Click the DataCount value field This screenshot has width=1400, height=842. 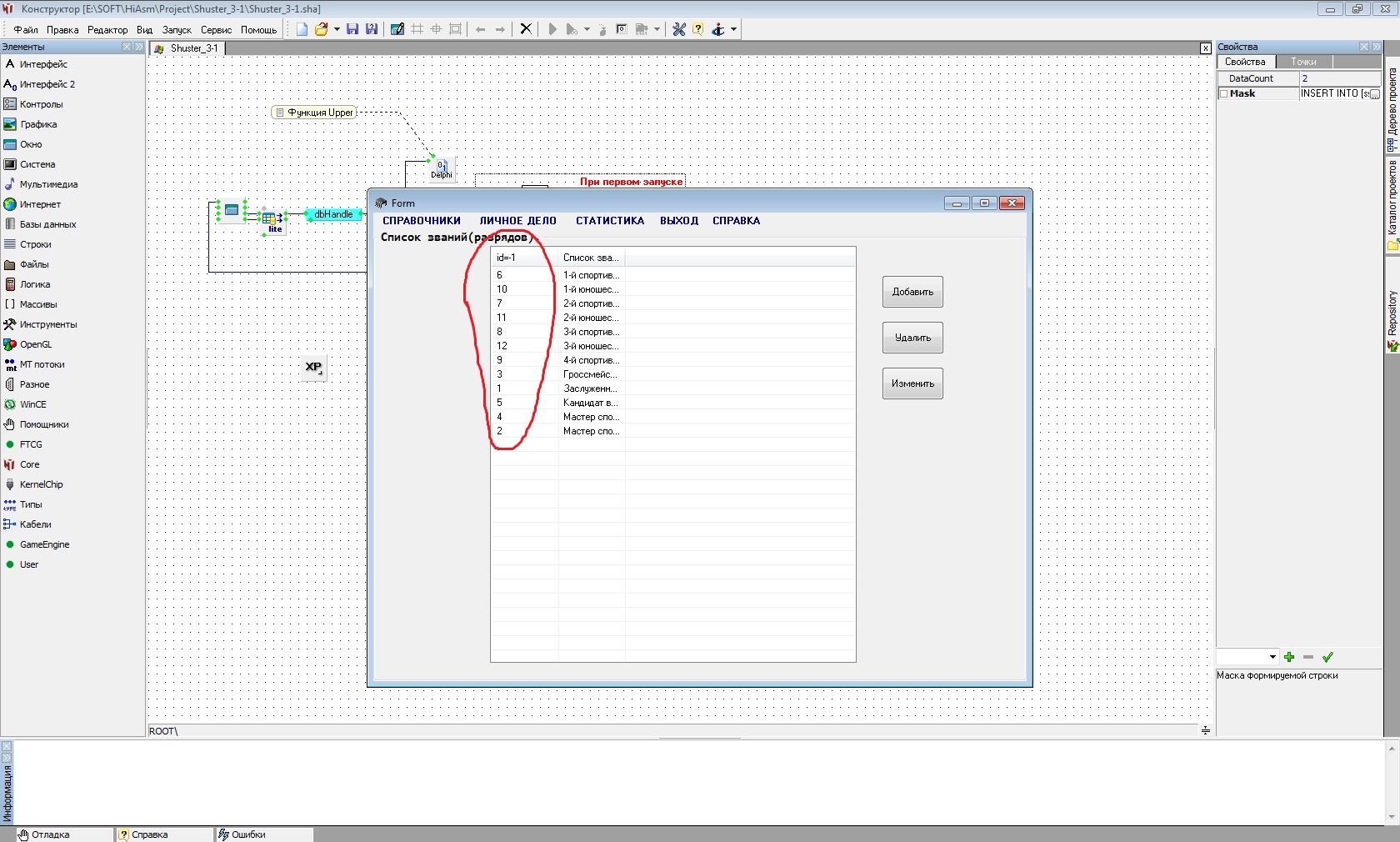click(x=1339, y=78)
